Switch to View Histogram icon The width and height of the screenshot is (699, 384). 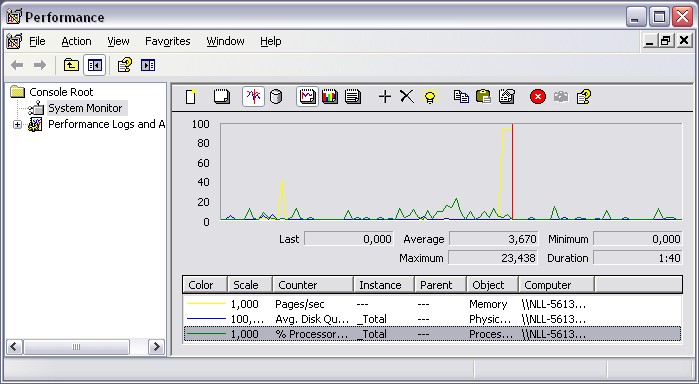point(330,96)
